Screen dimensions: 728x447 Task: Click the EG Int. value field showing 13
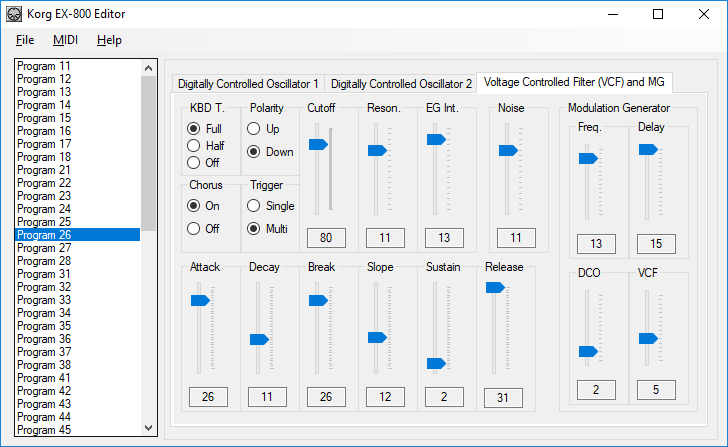(x=444, y=238)
